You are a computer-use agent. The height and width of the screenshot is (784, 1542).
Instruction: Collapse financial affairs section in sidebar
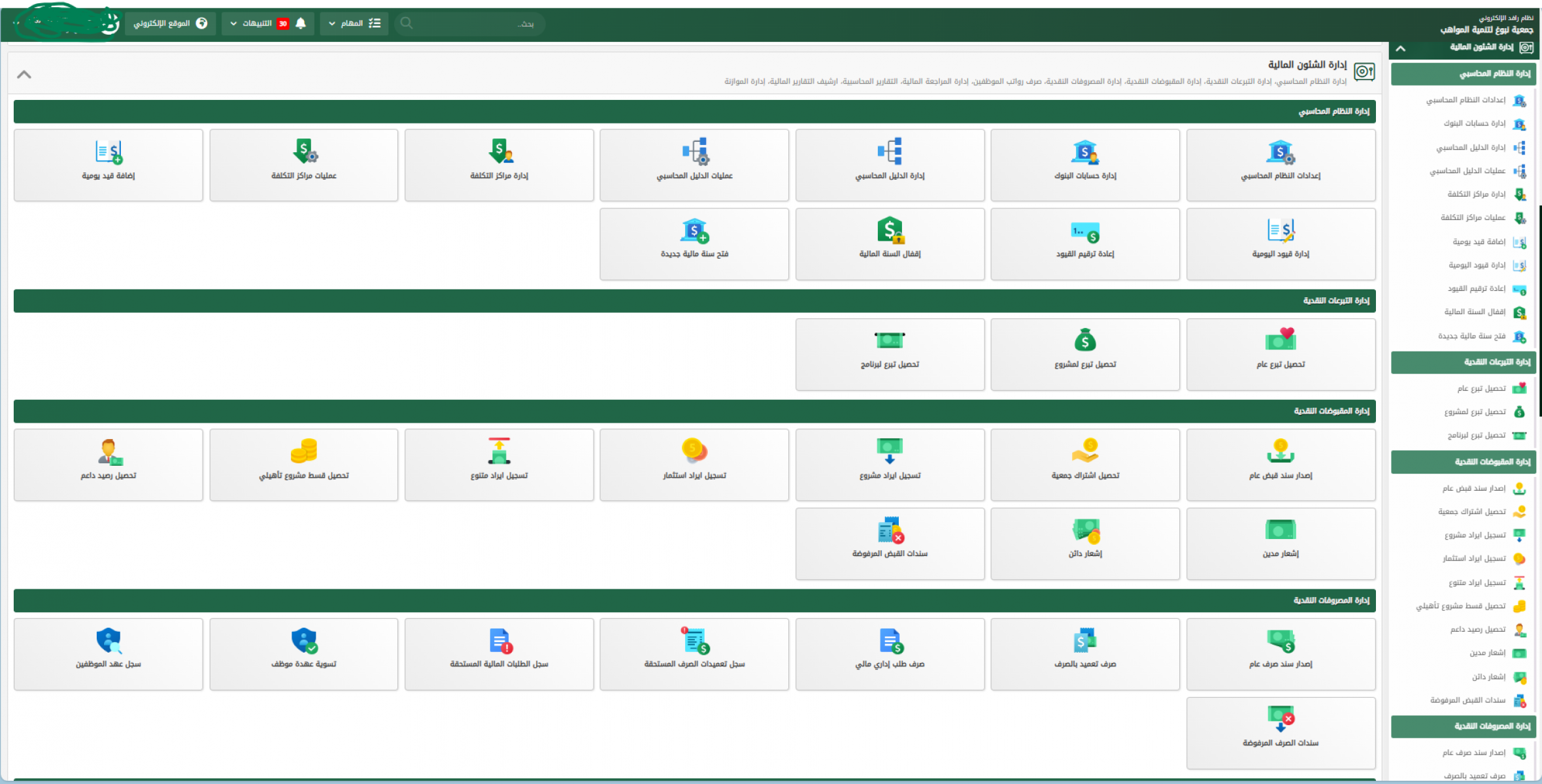click(1401, 48)
